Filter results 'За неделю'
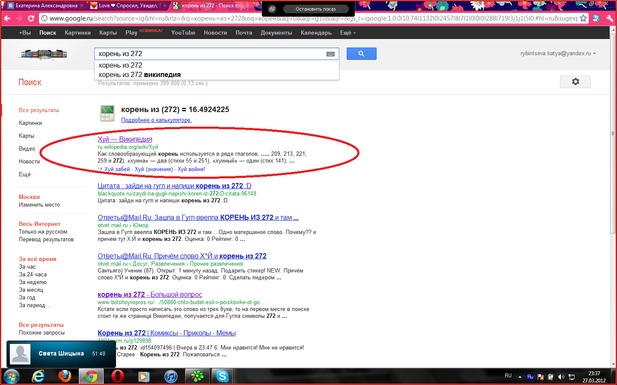 (x=33, y=282)
